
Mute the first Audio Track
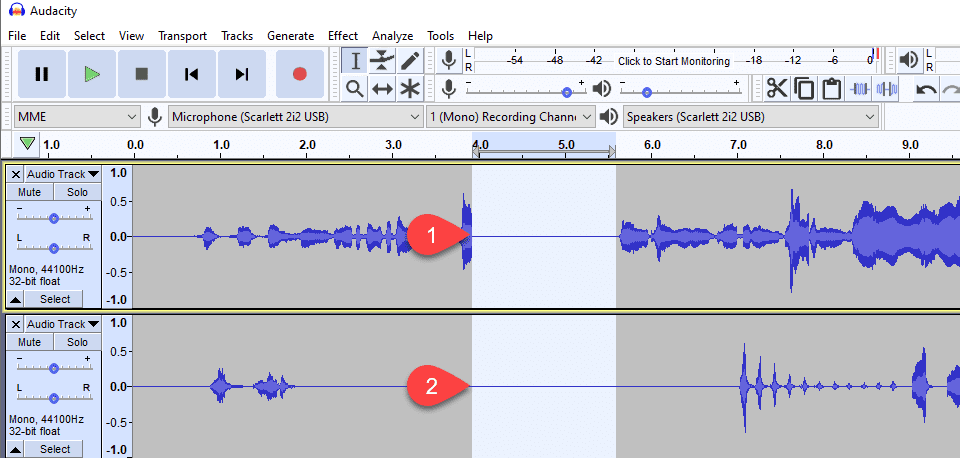point(29,192)
